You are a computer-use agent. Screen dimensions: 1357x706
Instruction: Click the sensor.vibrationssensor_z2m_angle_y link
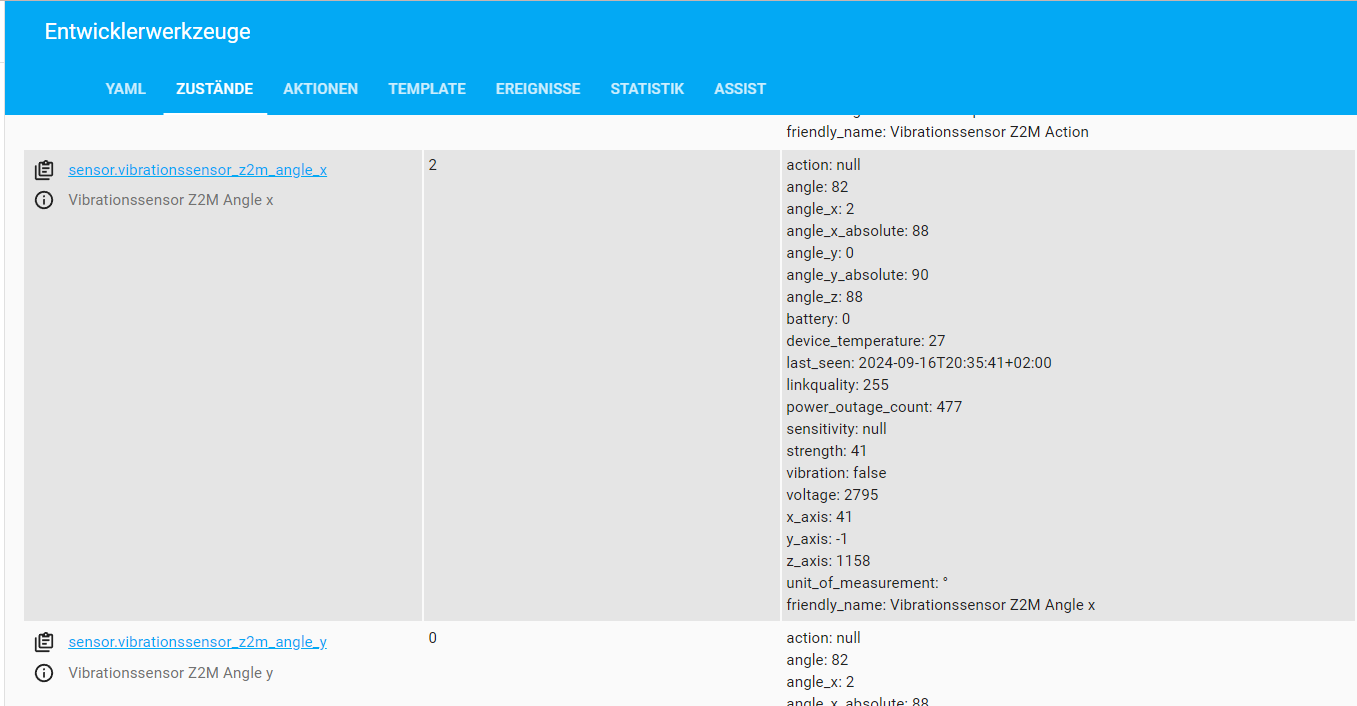(197, 642)
